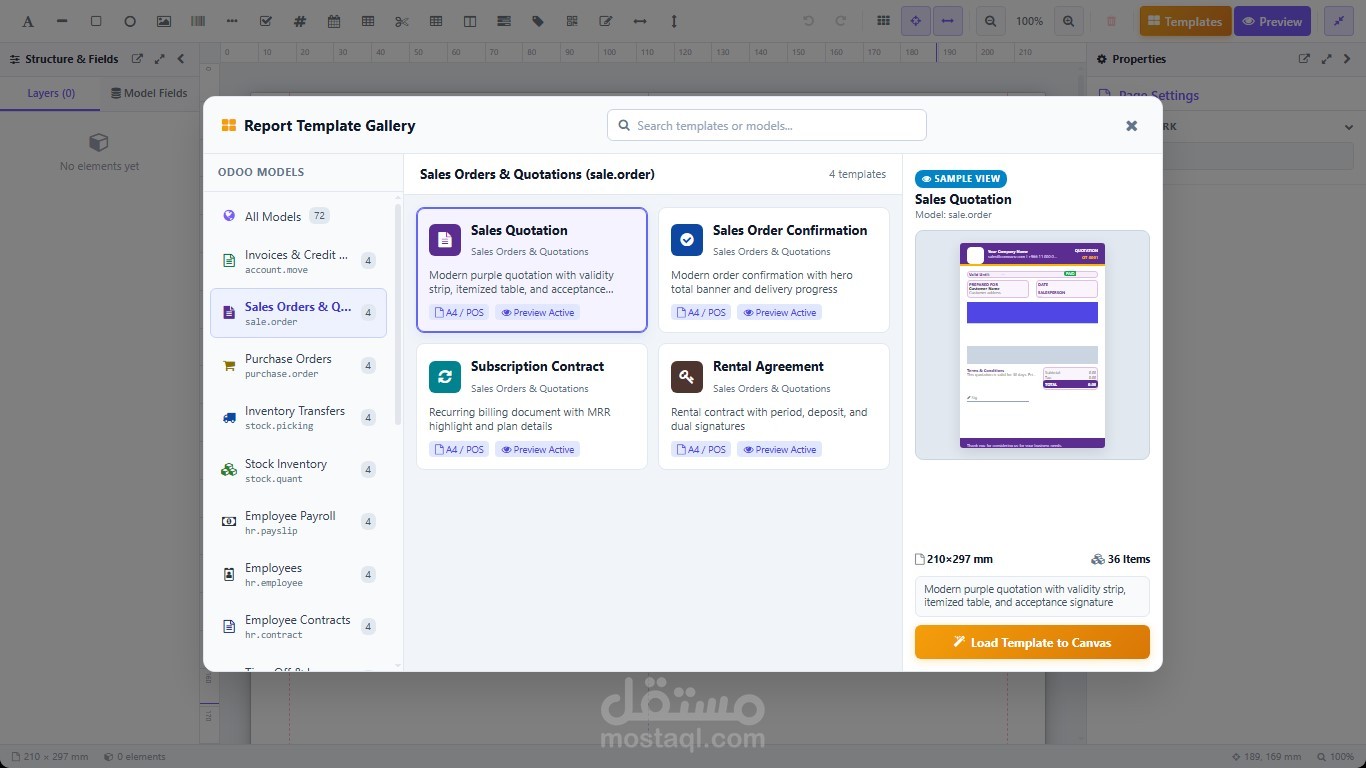1366x768 pixels.
Task: Switch to the Layers (0) tab
Action: tap(50, 93)
